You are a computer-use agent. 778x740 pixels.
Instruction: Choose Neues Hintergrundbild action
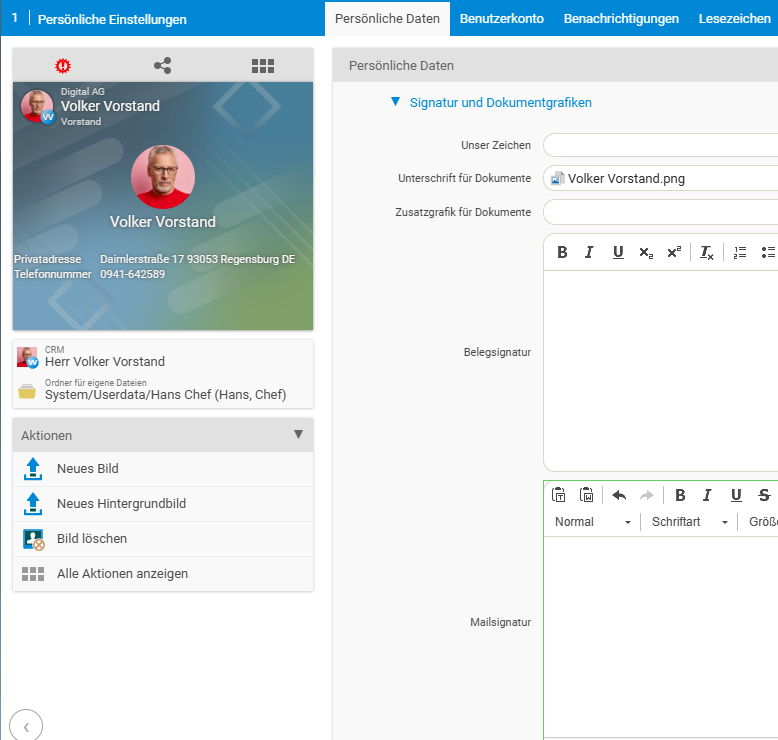163,504
